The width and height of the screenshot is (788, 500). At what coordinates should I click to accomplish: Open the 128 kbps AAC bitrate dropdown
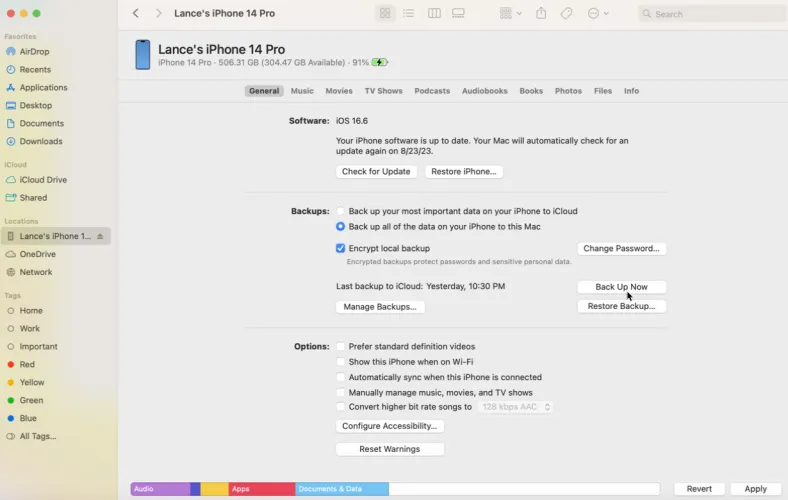[515, 407]
